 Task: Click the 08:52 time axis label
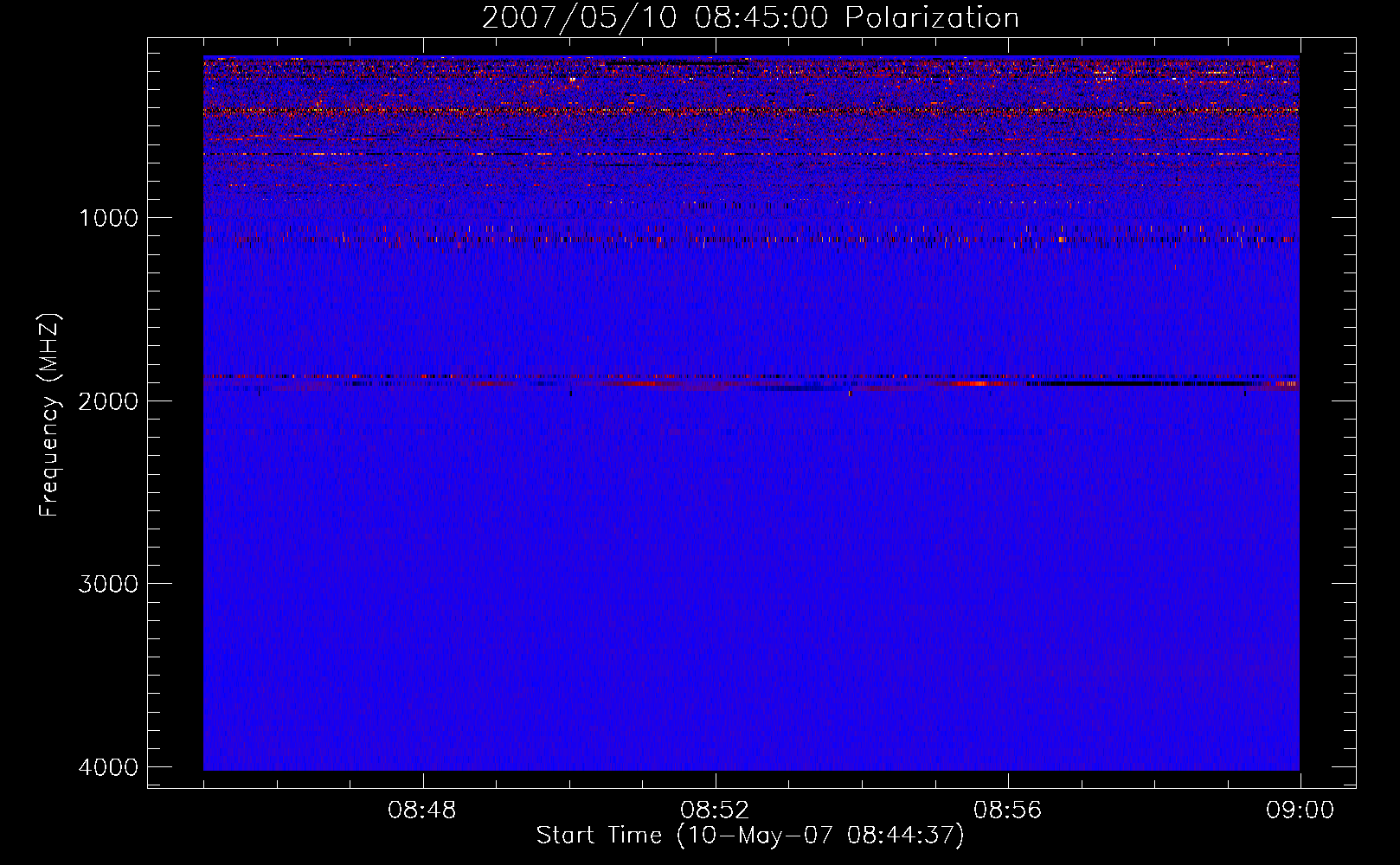point(715,811)
